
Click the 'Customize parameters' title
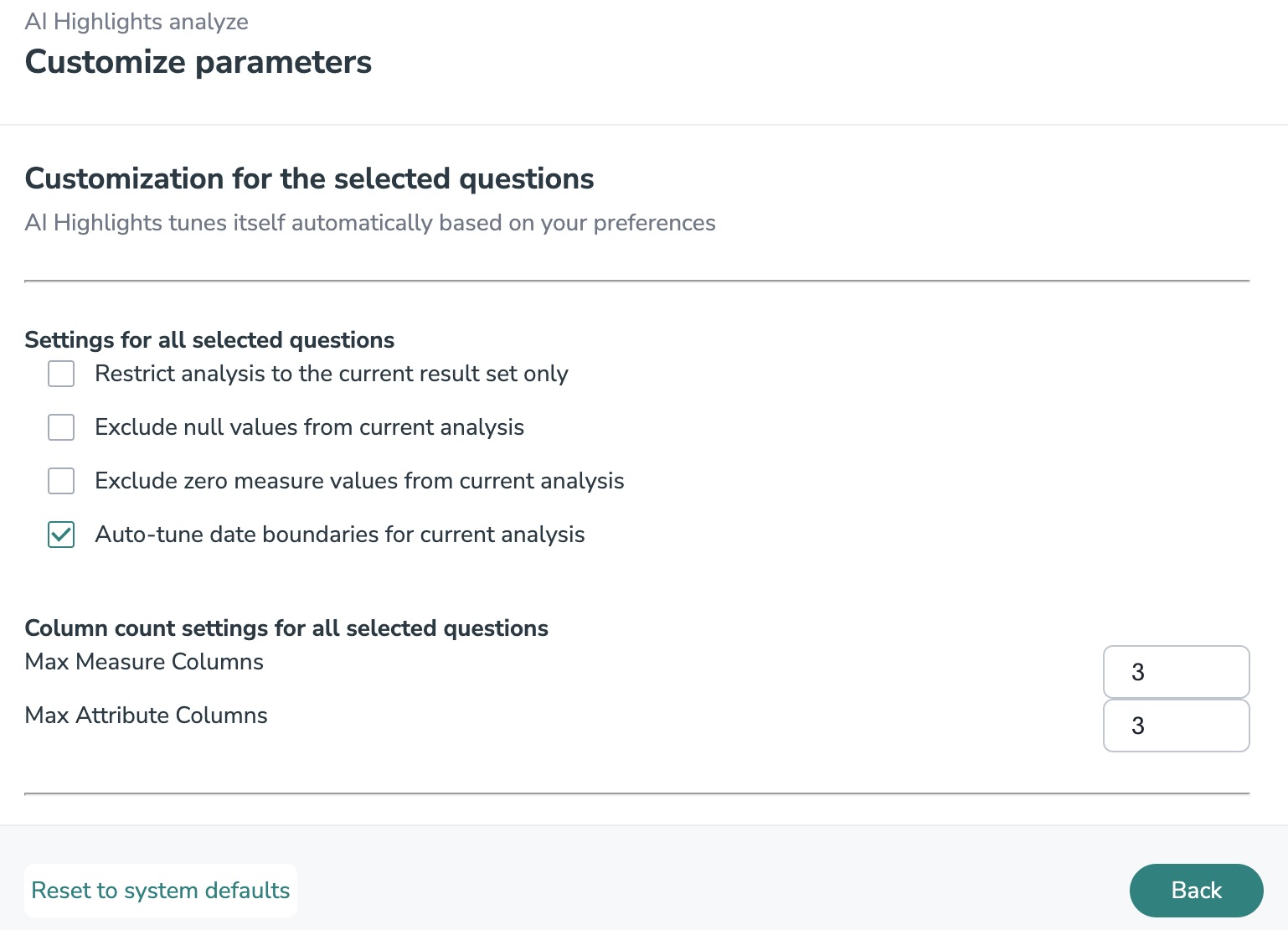pos(198,62)
